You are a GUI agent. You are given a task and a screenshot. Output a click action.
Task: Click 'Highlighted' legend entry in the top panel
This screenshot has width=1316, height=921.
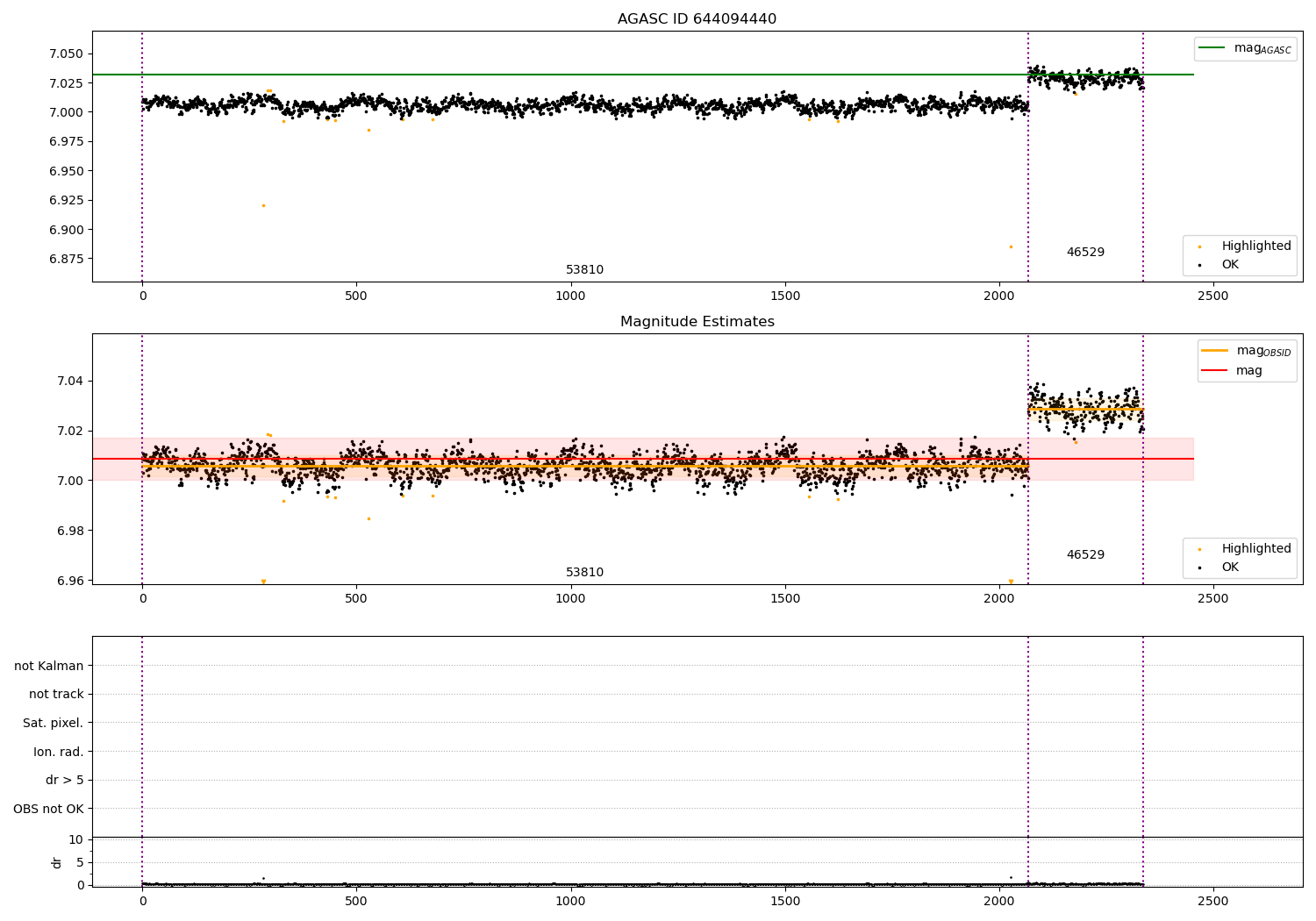(x=1245, y=246)
